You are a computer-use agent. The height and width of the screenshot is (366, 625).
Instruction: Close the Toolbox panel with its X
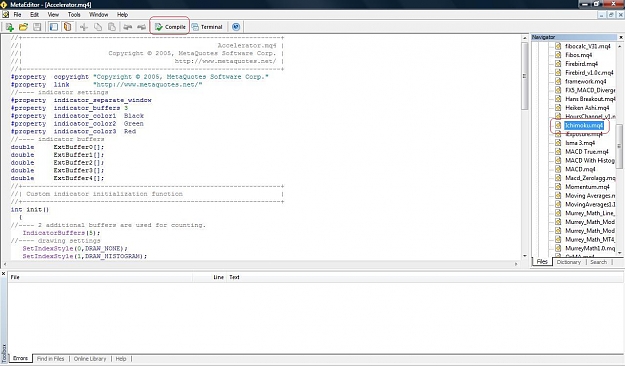3,274
